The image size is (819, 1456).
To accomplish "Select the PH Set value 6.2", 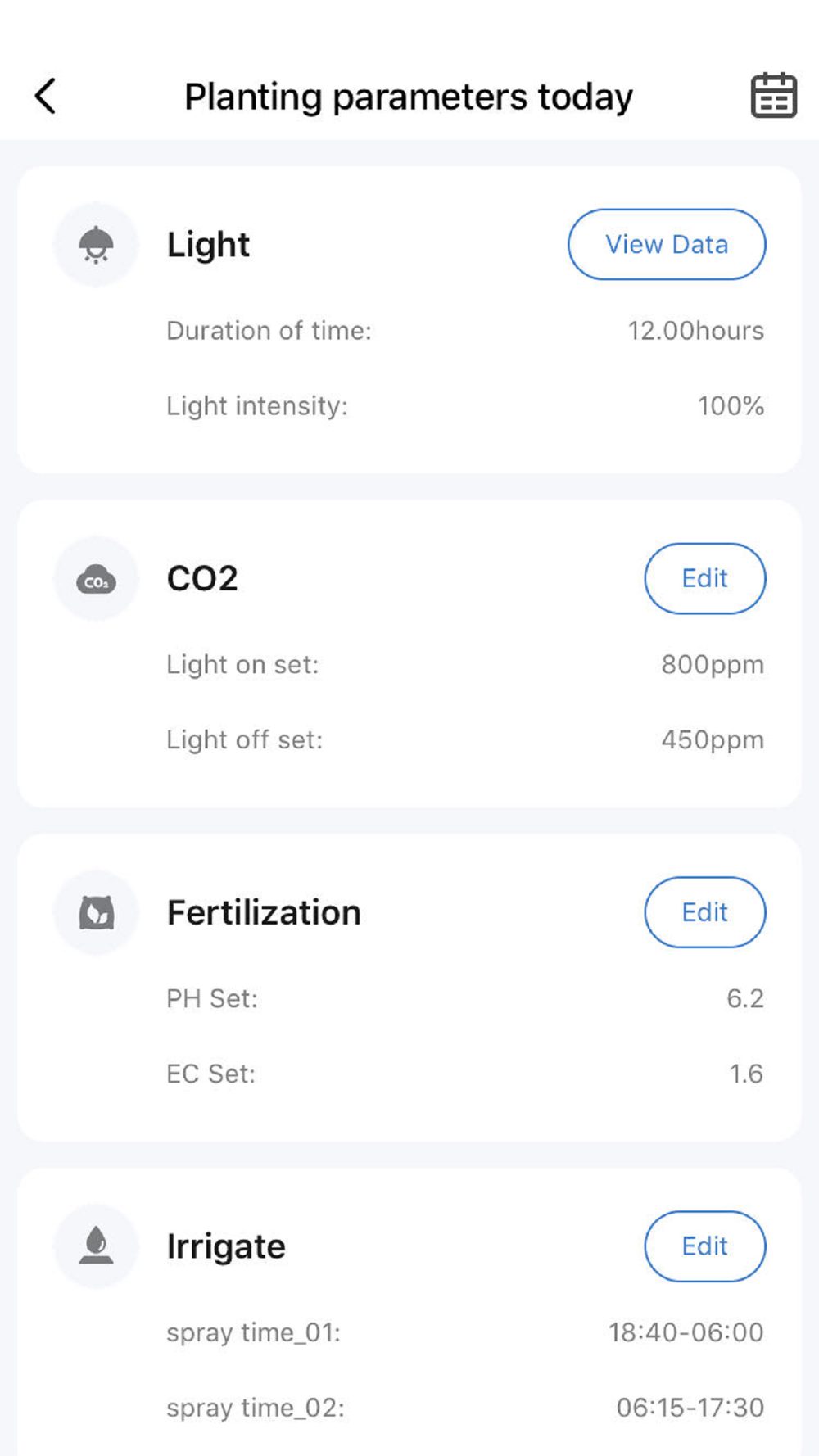I will 745,998.
